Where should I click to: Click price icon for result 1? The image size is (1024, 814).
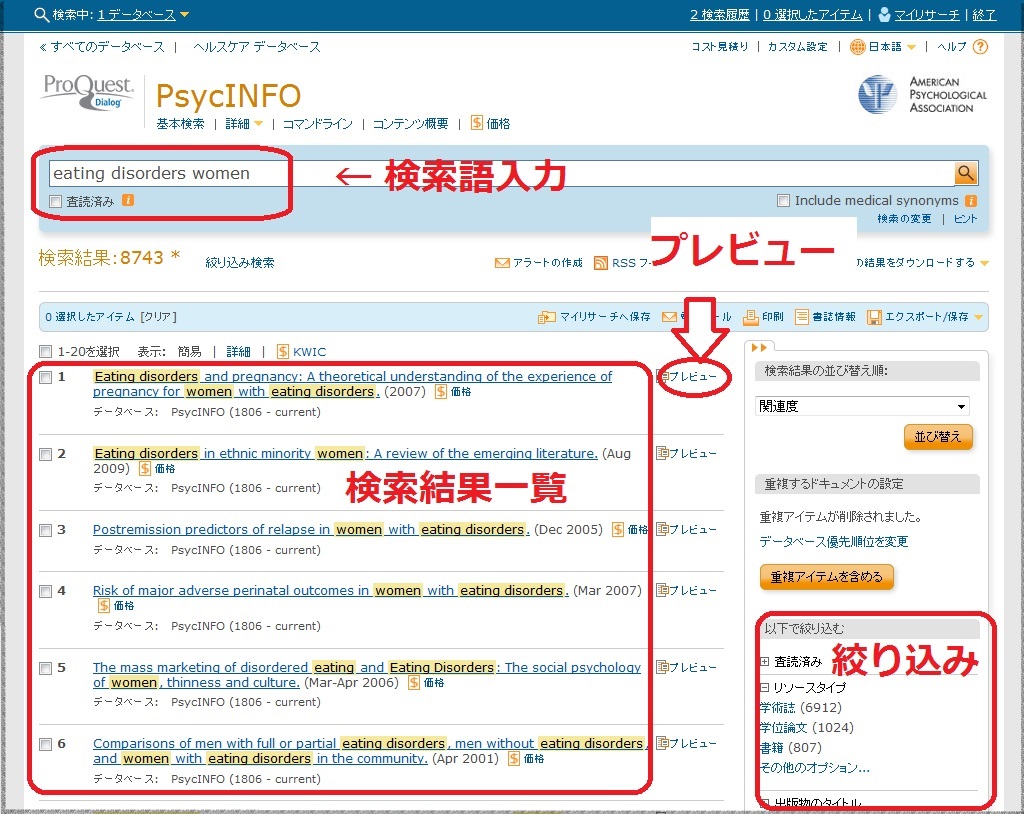coord(441,391)
